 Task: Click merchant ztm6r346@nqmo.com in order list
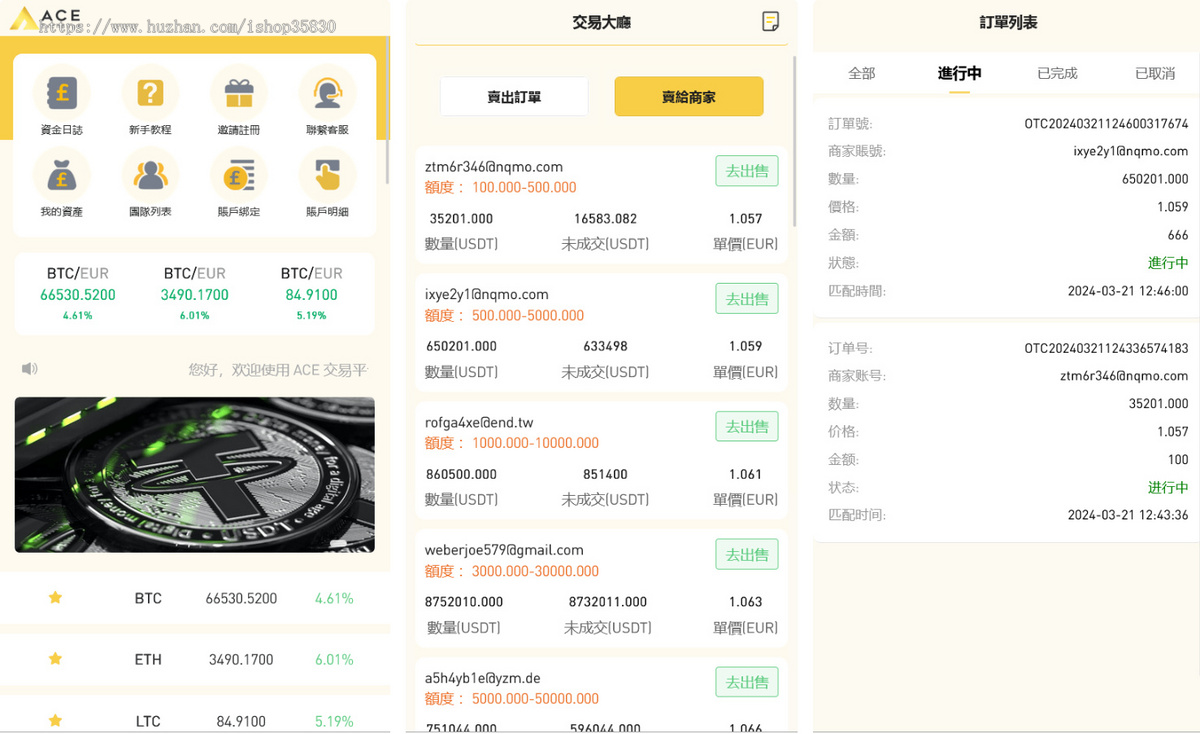tap(1124, 376)
